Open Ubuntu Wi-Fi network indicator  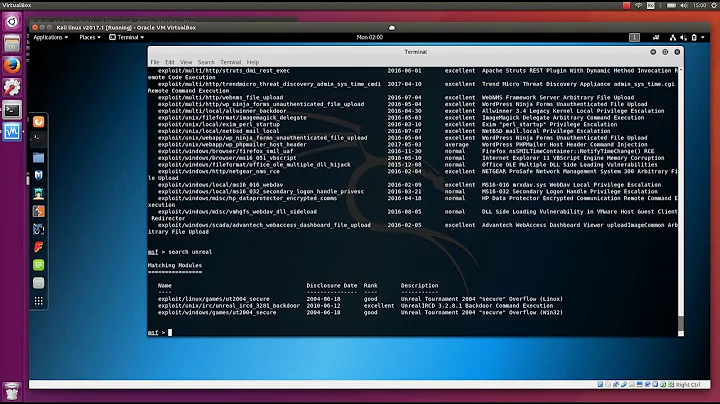638,6
